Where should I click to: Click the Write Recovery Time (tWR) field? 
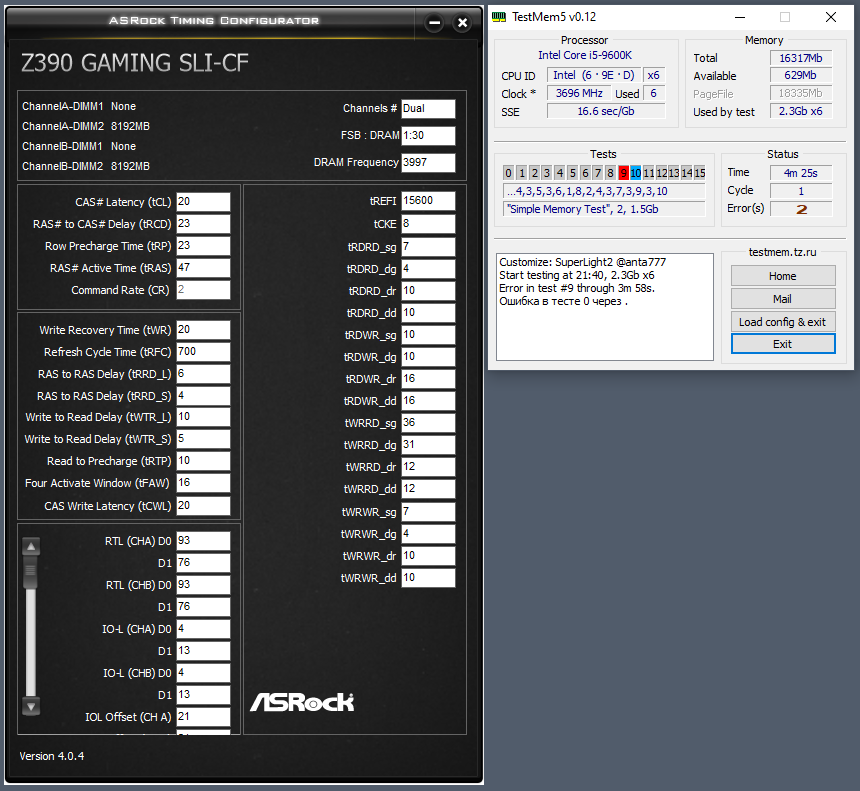coord(203,330)
